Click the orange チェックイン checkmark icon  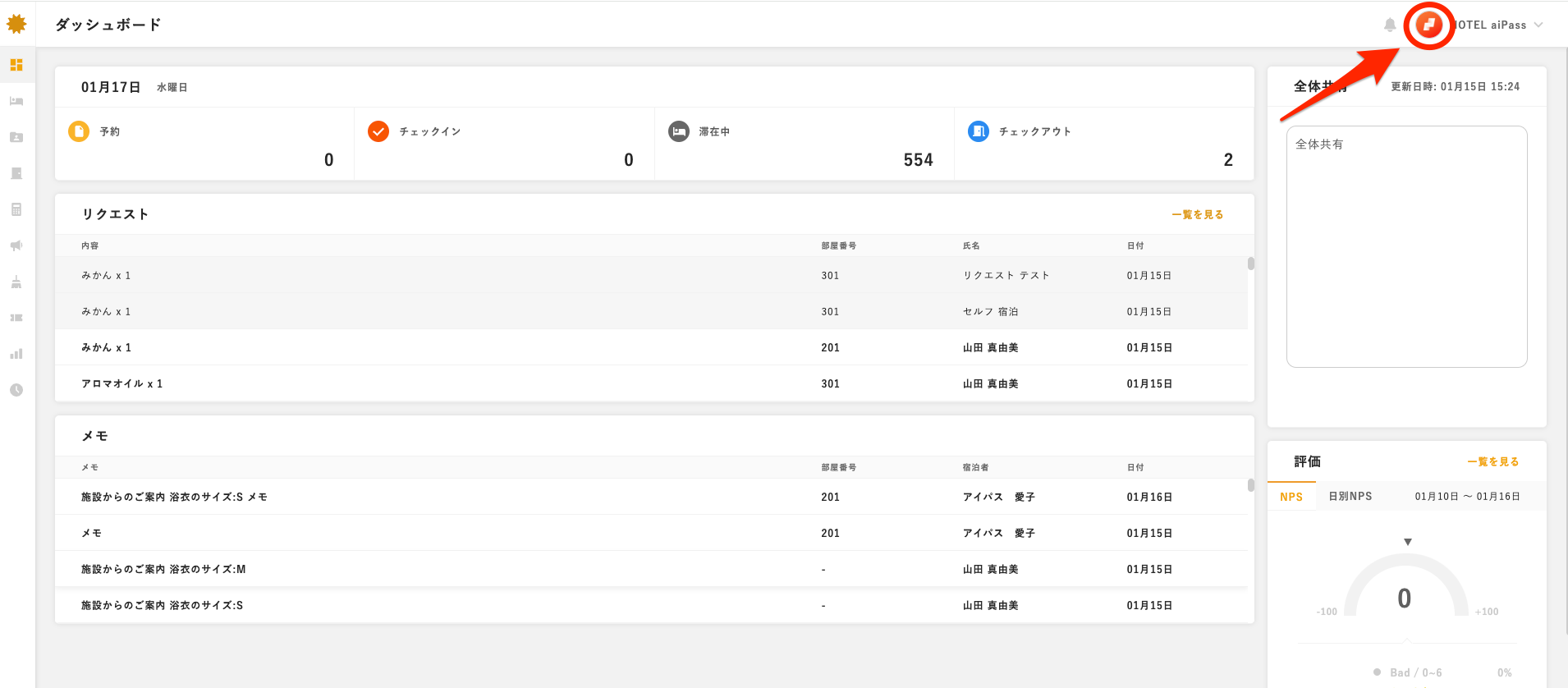click(378, 131)
